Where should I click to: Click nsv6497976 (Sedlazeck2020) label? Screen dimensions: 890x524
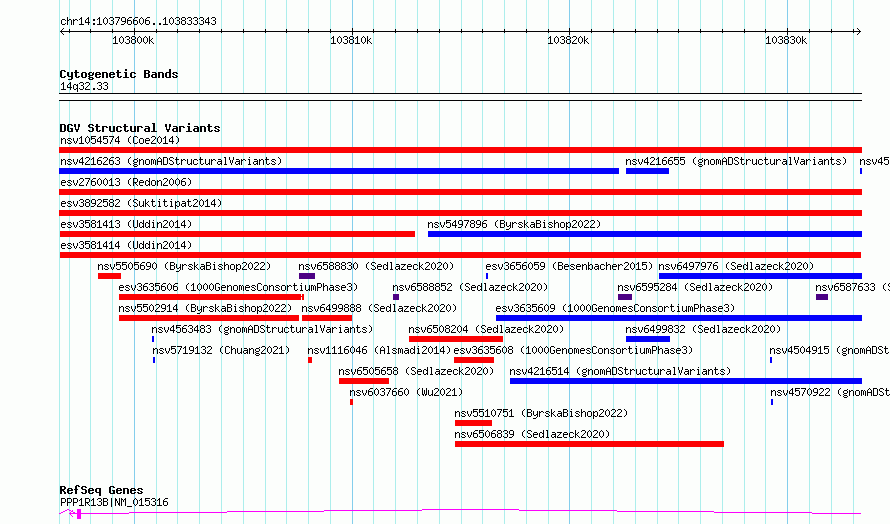[736, 266]
